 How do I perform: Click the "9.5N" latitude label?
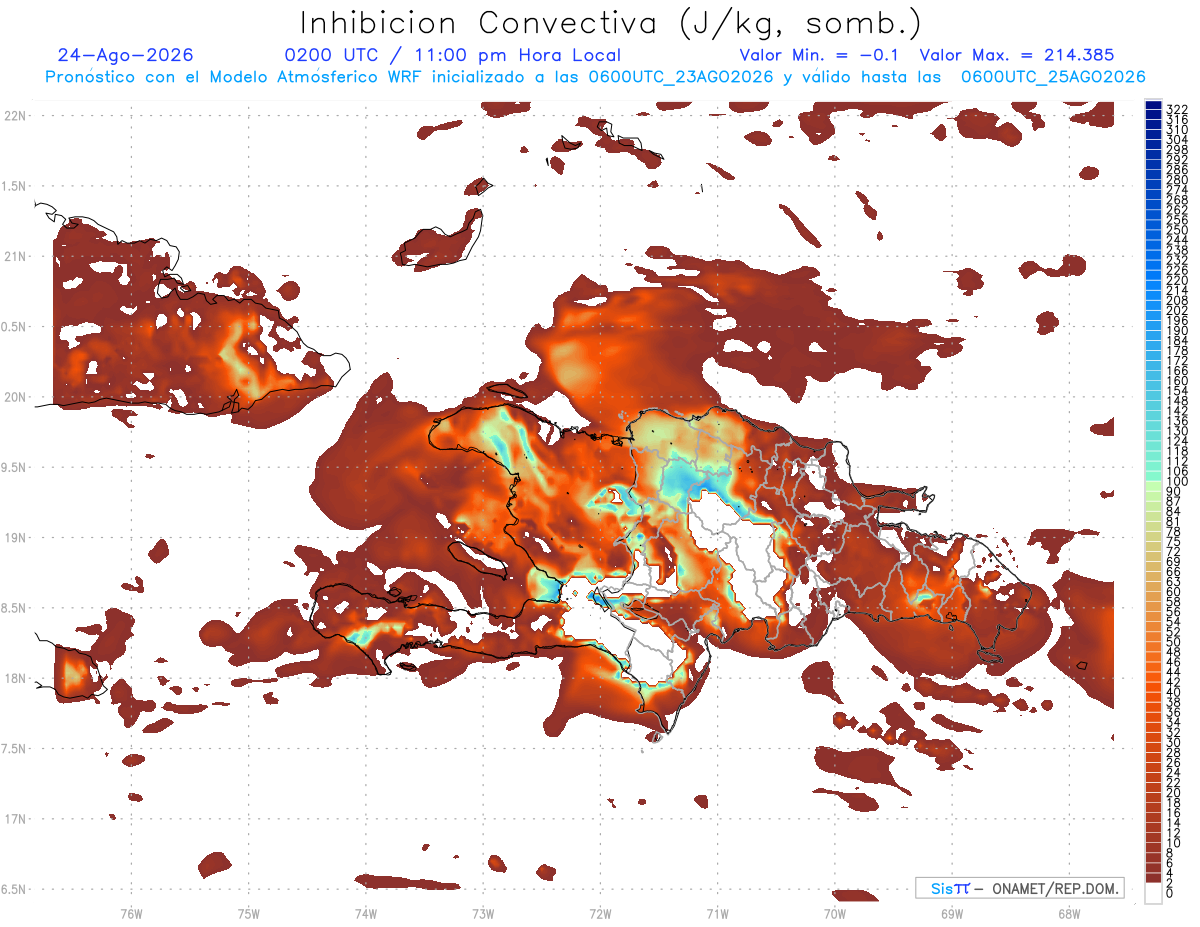coord(15,467)
